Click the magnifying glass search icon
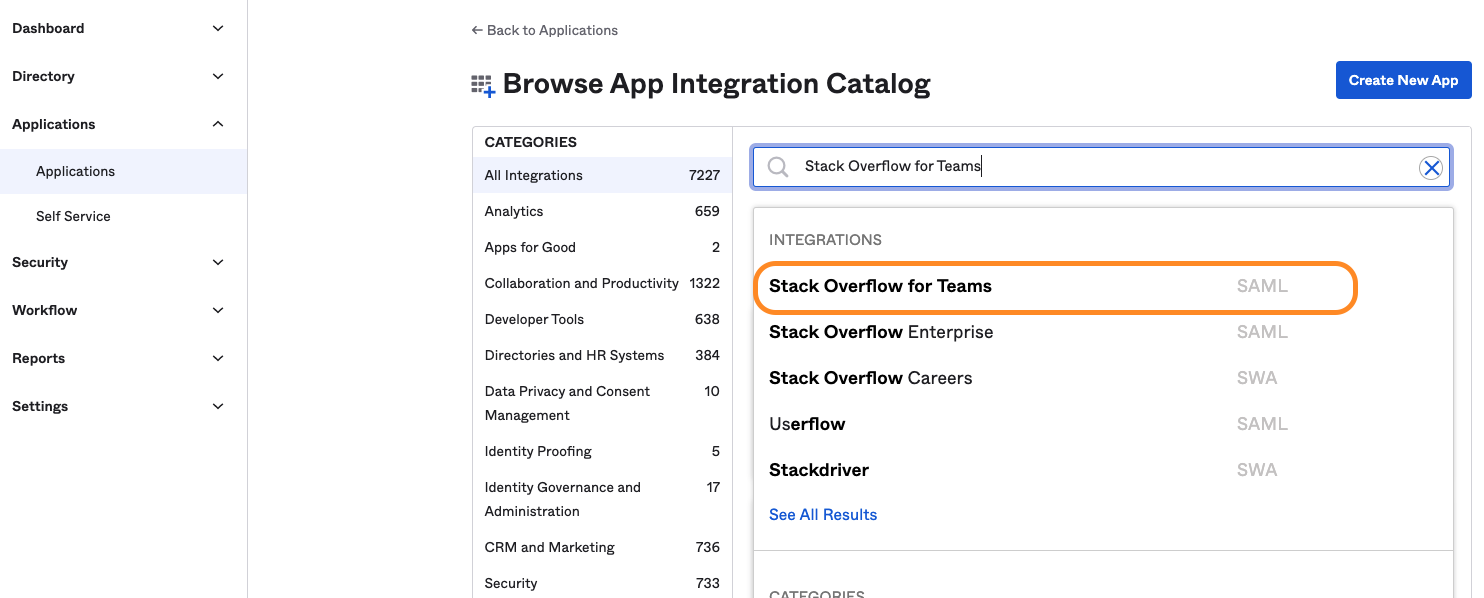This screenshot has height=598, width=1484. click(x=778, y=167)
